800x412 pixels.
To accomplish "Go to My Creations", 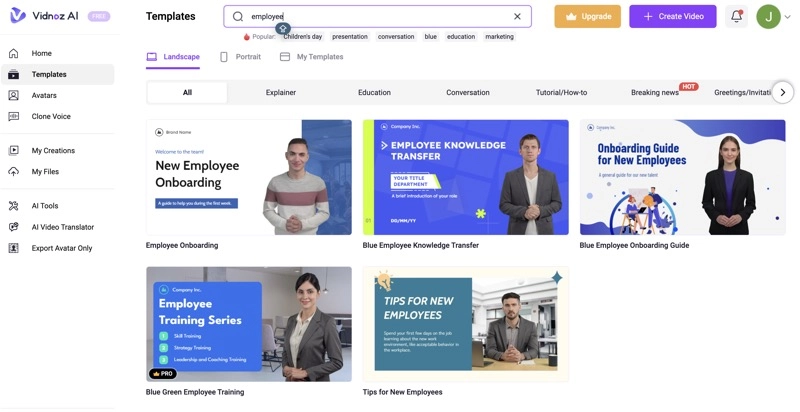I will click(53, 150).
